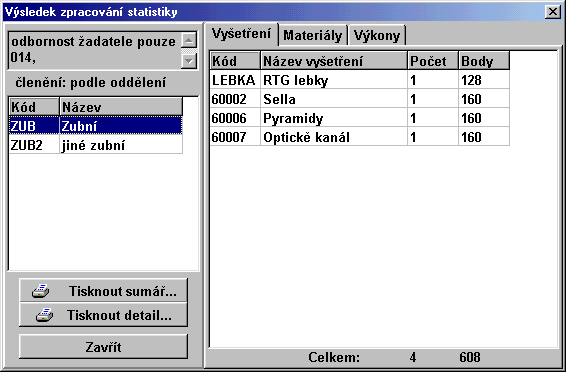This screenshot has height=372, width=566.
Task: Click the Název header in department list
Action: [121, 107]
